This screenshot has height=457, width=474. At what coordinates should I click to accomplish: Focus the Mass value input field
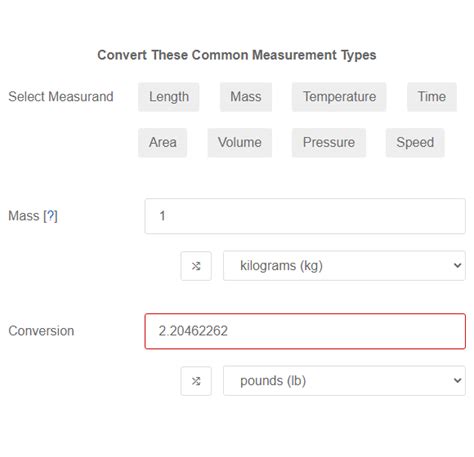click(305, 216)
